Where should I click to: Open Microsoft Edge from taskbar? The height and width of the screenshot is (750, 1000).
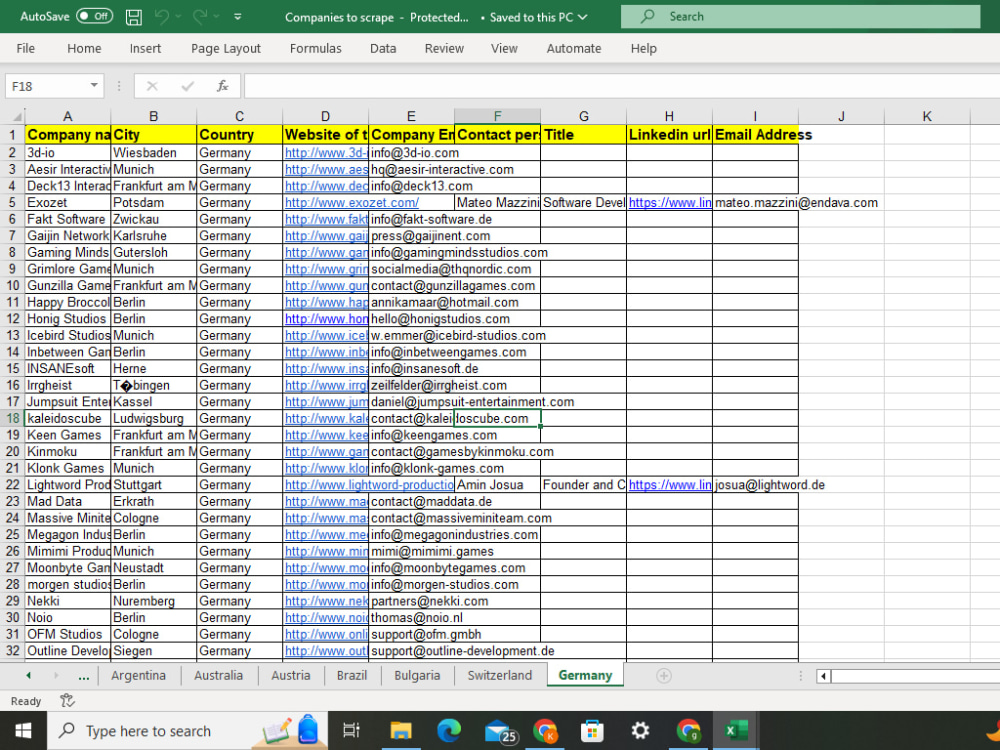[x=449, y=731]
